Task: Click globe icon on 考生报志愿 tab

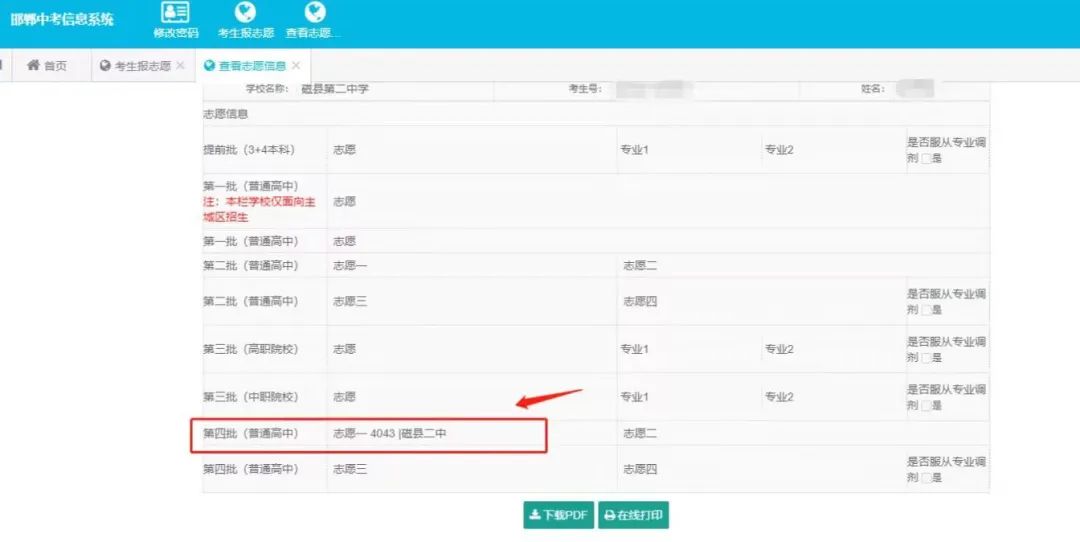Action: [x=105, y=66]
